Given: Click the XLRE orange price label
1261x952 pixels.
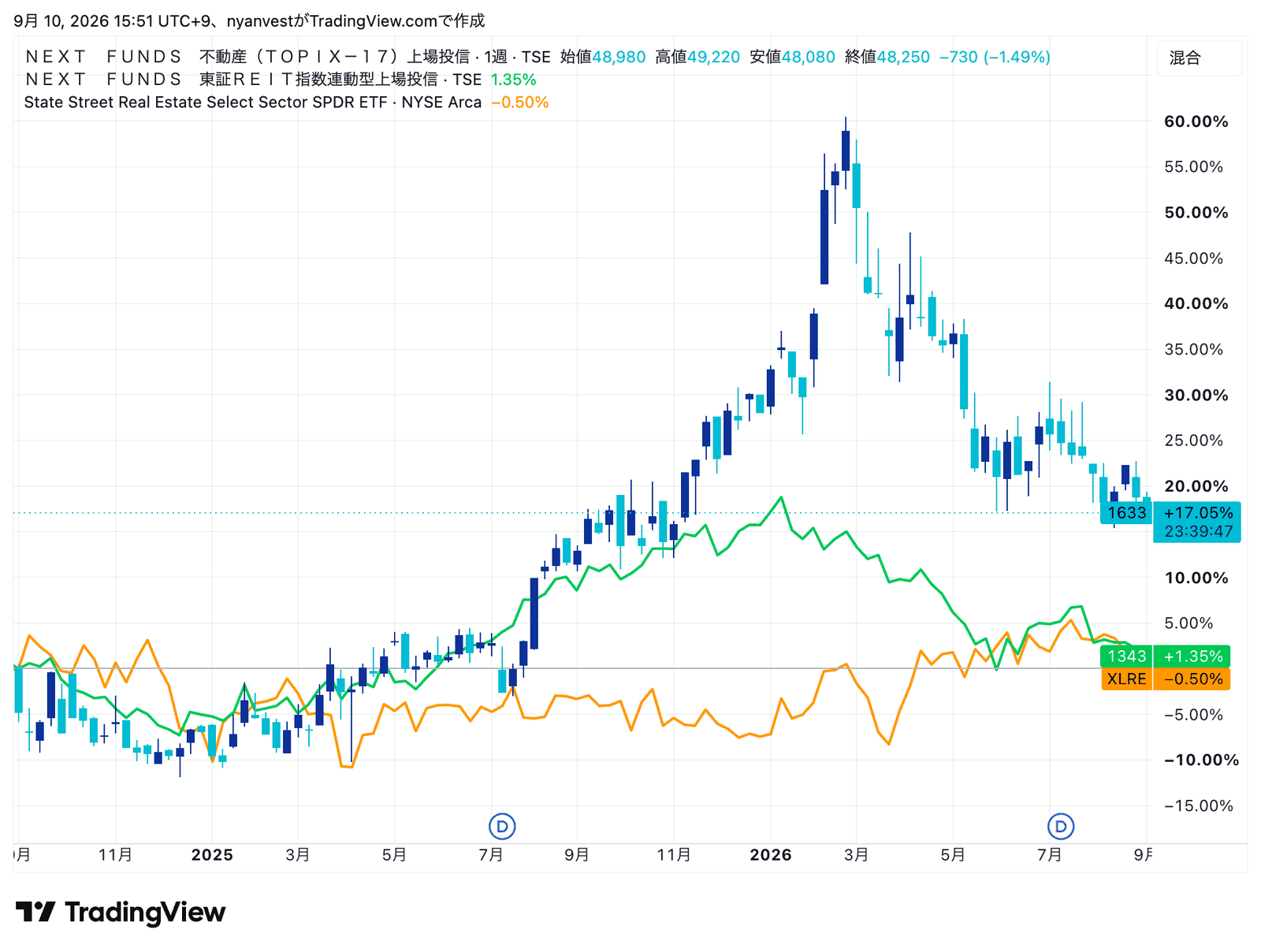Looking at the screenshot, I should point(1126,679).
